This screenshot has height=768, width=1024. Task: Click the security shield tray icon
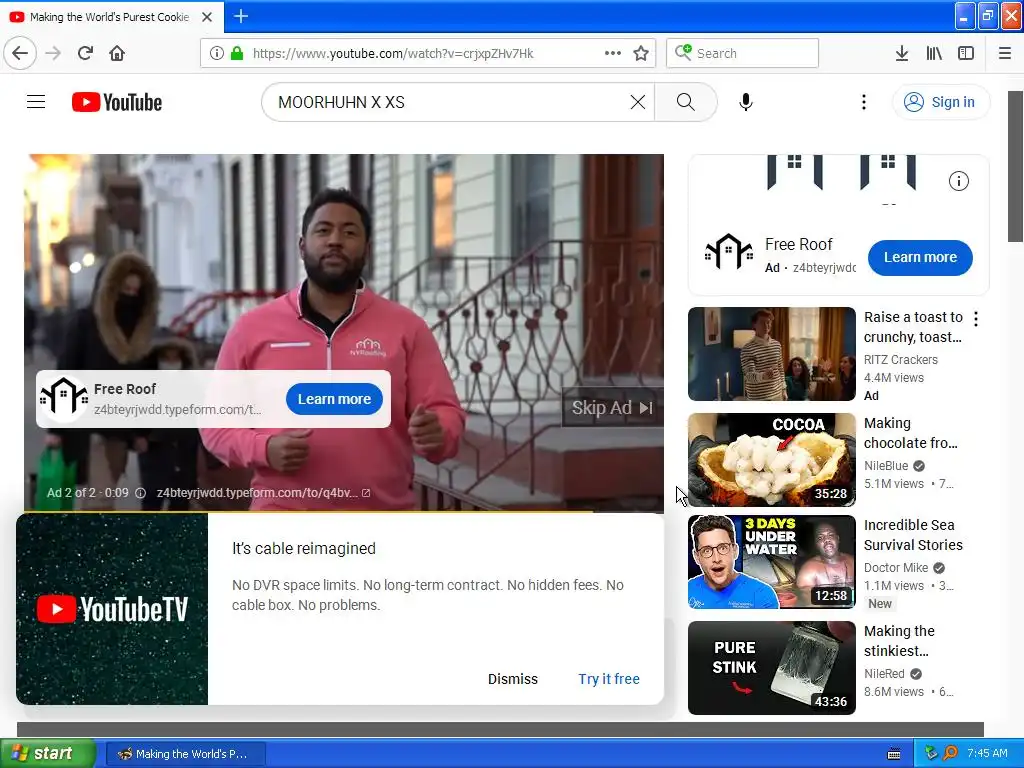[x=931, y=754]
